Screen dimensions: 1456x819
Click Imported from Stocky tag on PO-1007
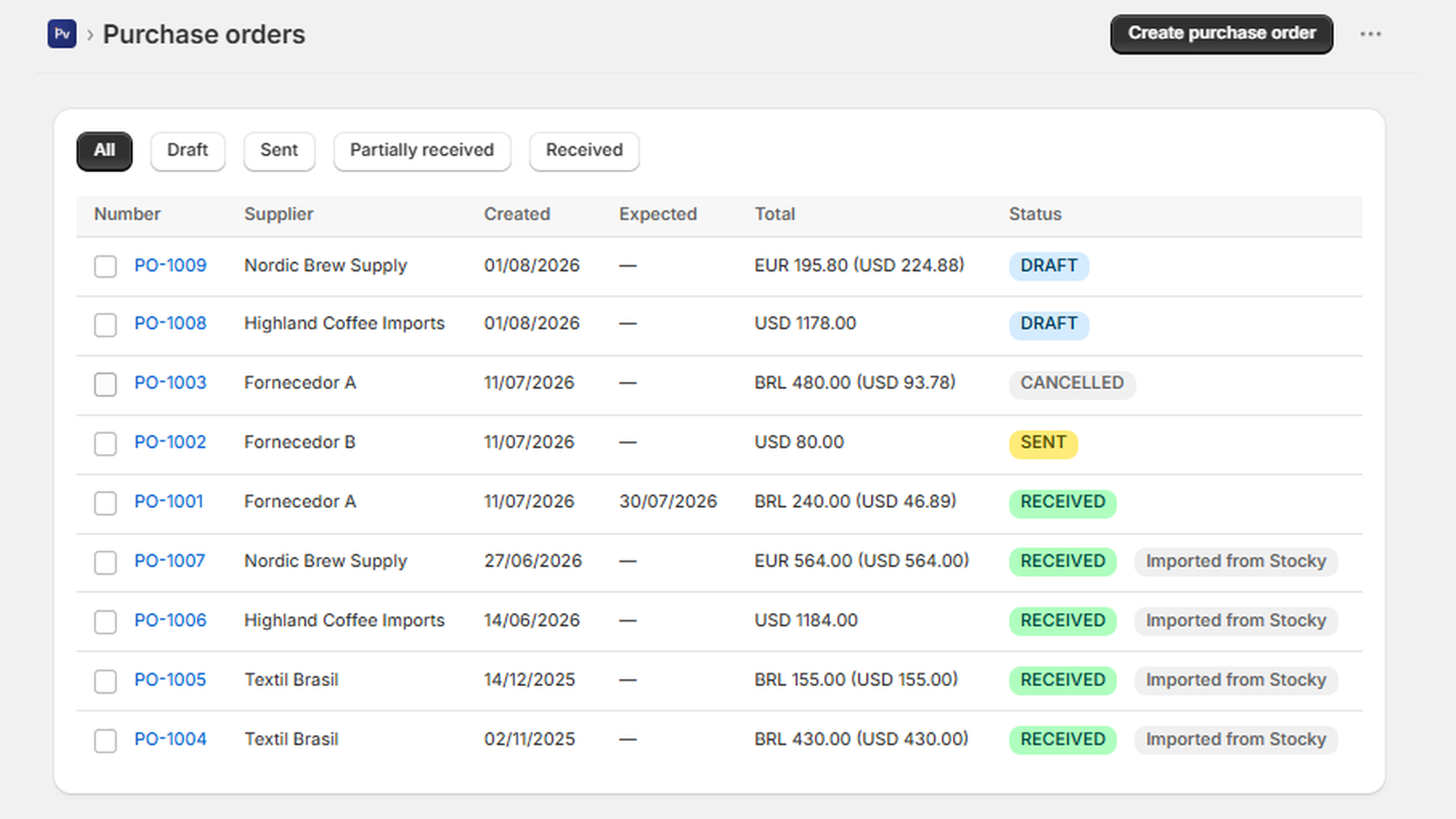click(x=1236, y=561)
